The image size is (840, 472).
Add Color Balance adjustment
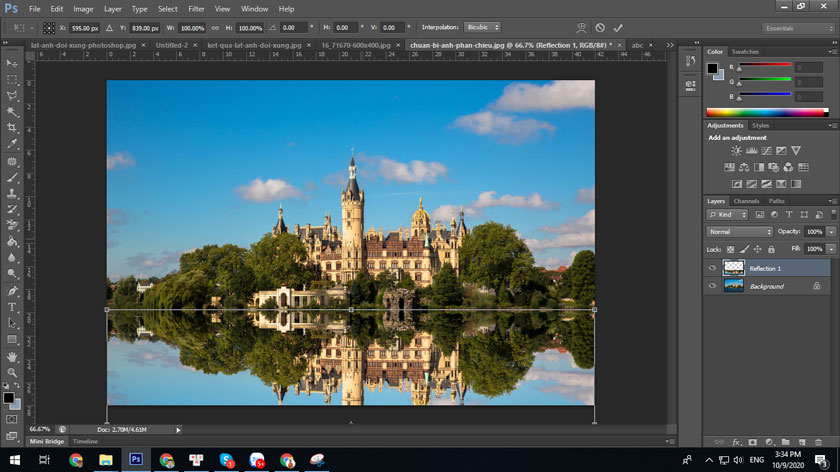click(x=744, y=167)
